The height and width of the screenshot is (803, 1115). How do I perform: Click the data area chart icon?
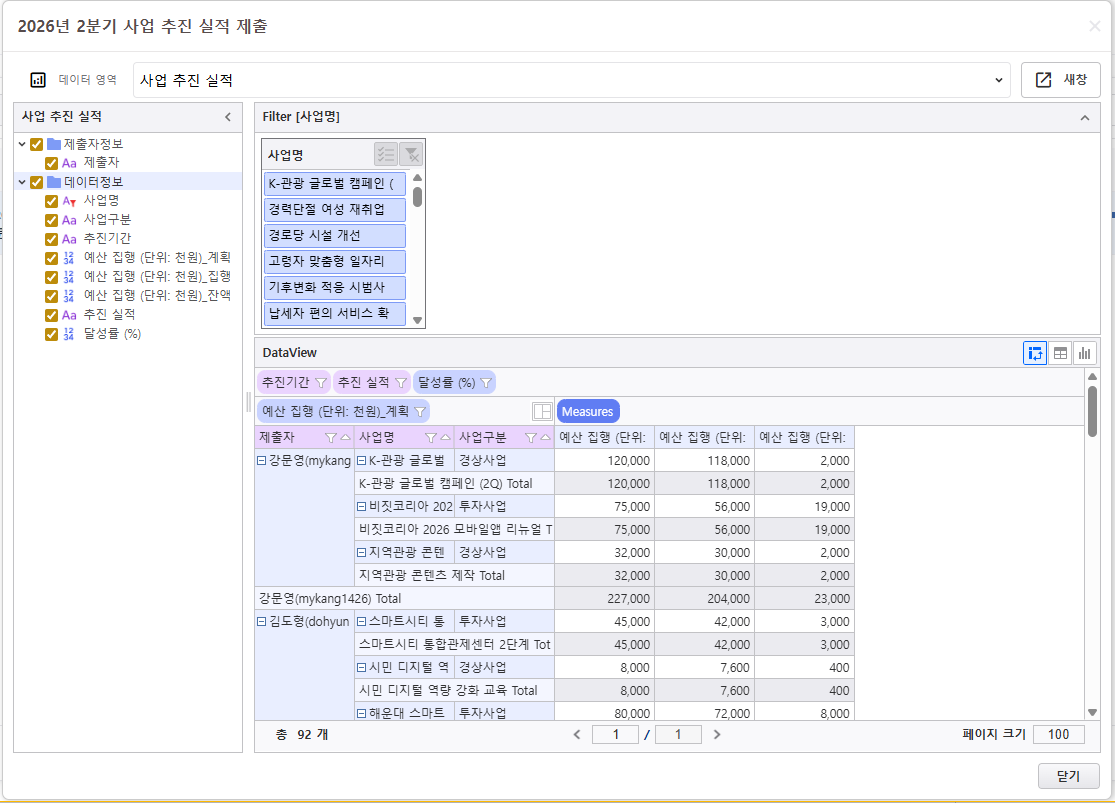(x=38, y=80)
